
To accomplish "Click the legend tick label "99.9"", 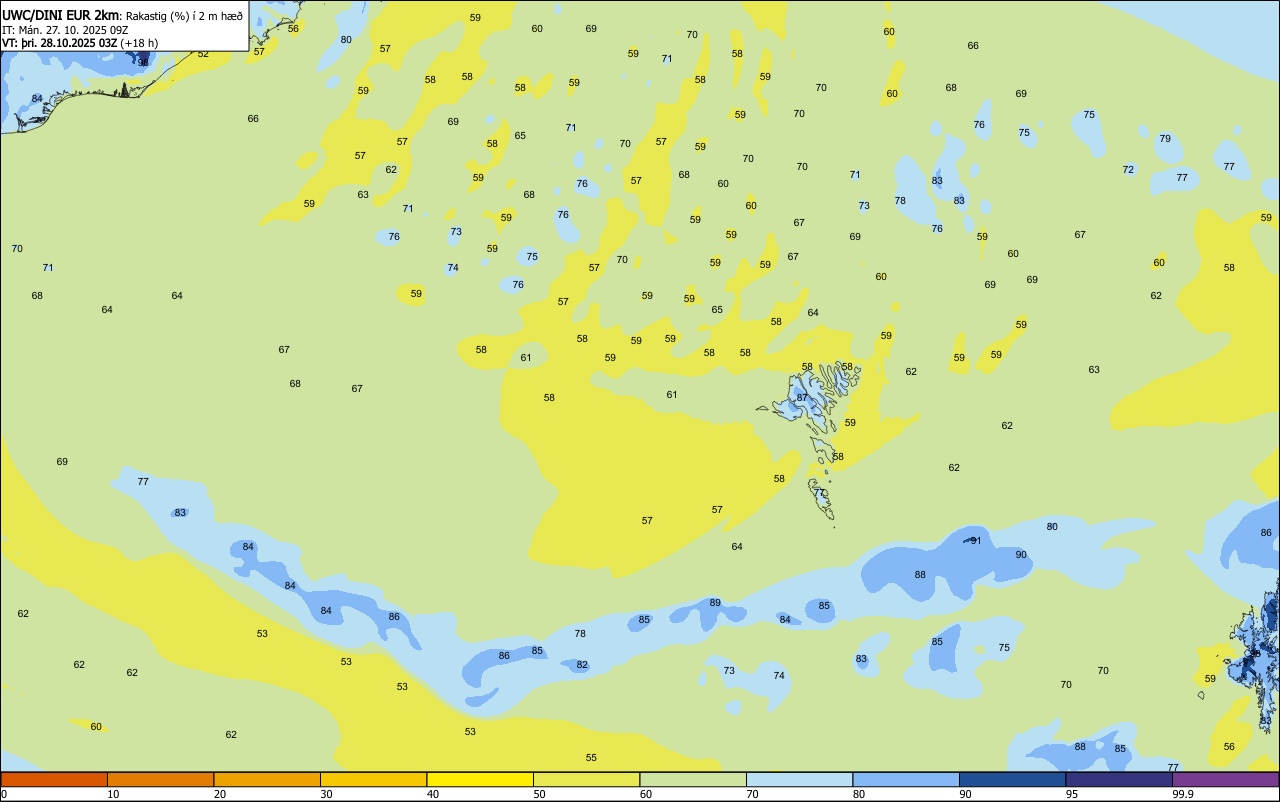I will tap(1183, 794).
